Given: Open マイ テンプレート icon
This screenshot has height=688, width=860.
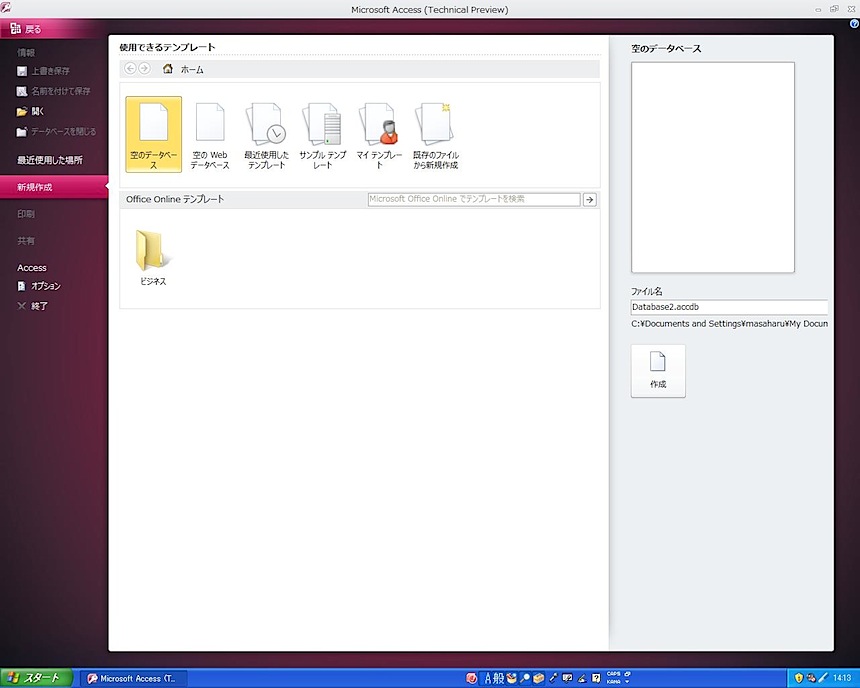Looking at the screenshot, I should [379, 134].
